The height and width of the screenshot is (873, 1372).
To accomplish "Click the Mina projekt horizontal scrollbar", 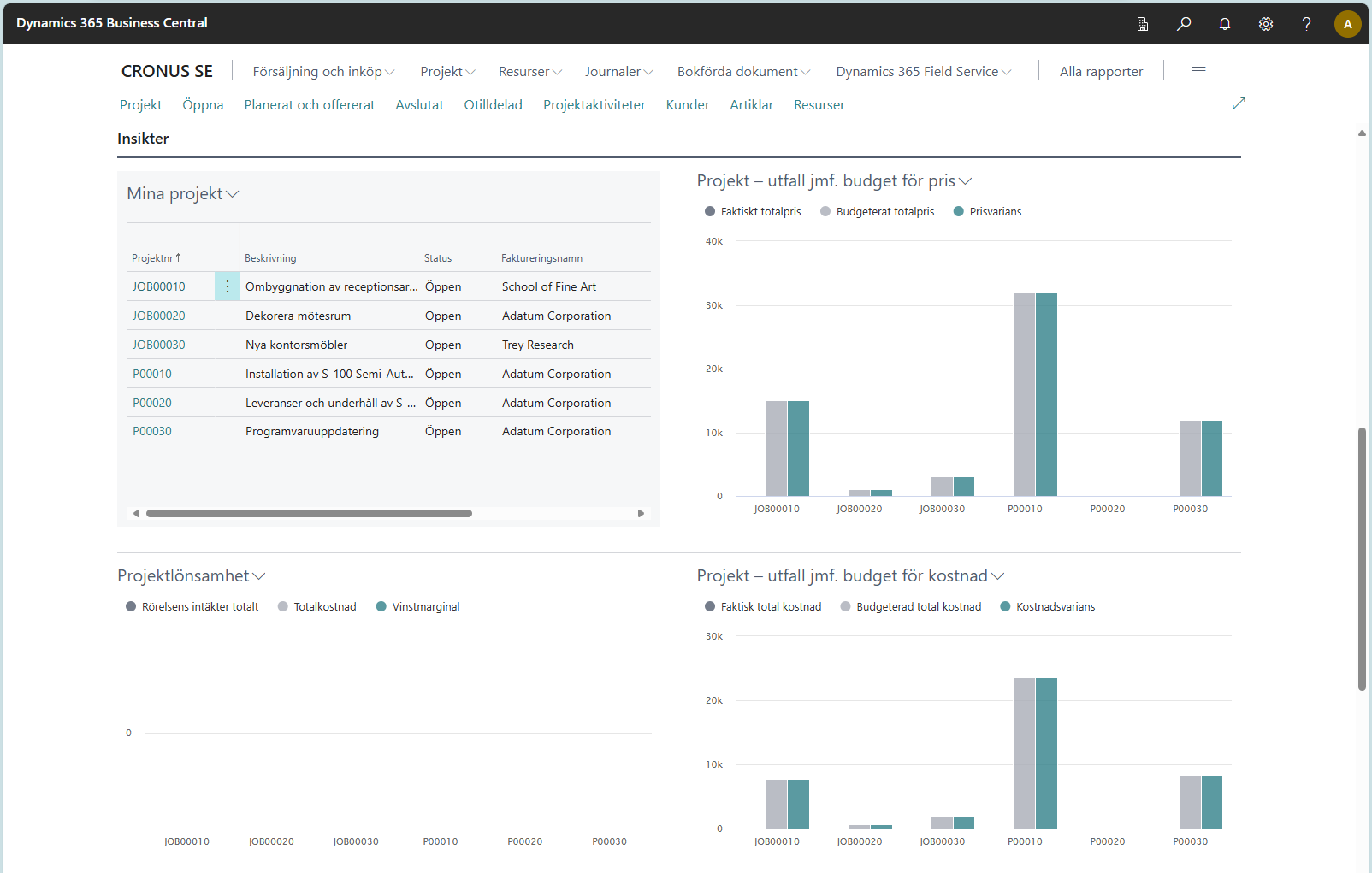I will click(309, 514).
